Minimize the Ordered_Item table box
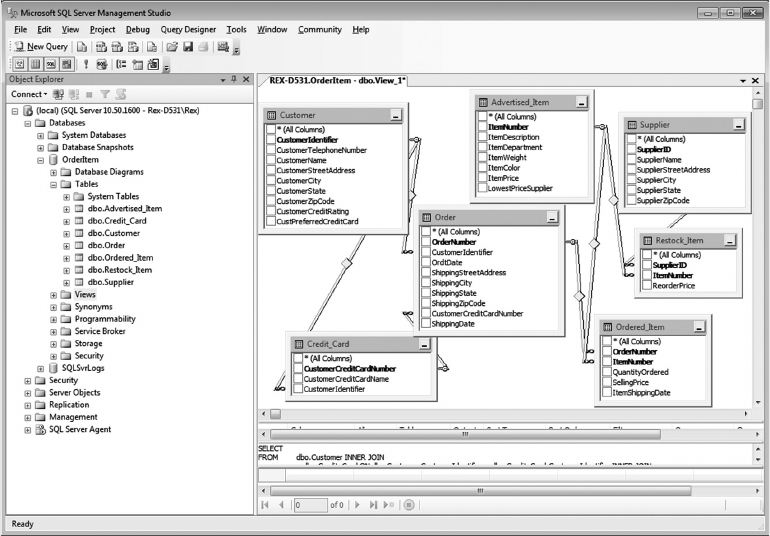Viewport: 770px width, 536px height. pyautogui.click(x=699, y=327)
